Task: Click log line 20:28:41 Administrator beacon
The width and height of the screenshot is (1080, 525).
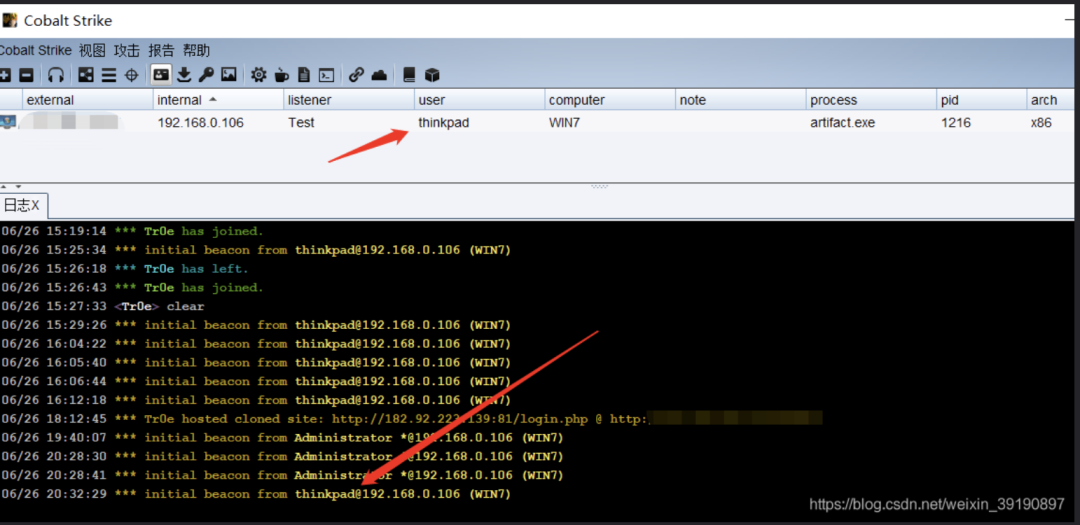Action: tap(282, 475)
